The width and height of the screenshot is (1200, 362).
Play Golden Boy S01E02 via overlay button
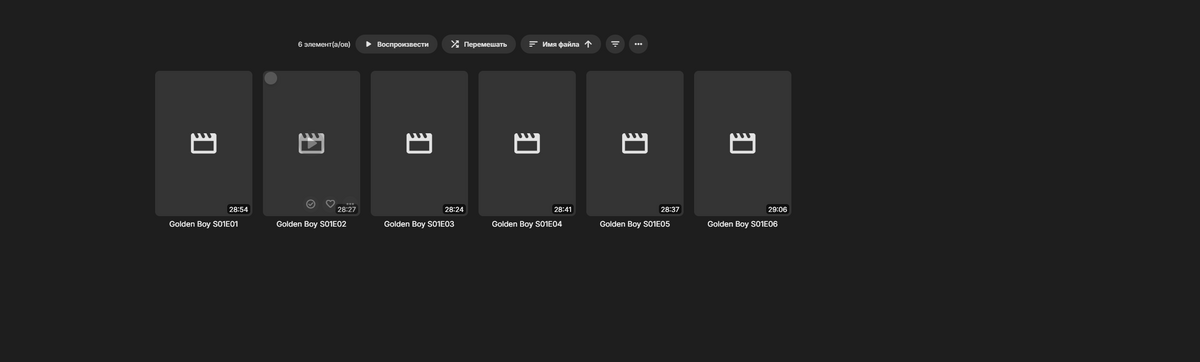(311, 143)
